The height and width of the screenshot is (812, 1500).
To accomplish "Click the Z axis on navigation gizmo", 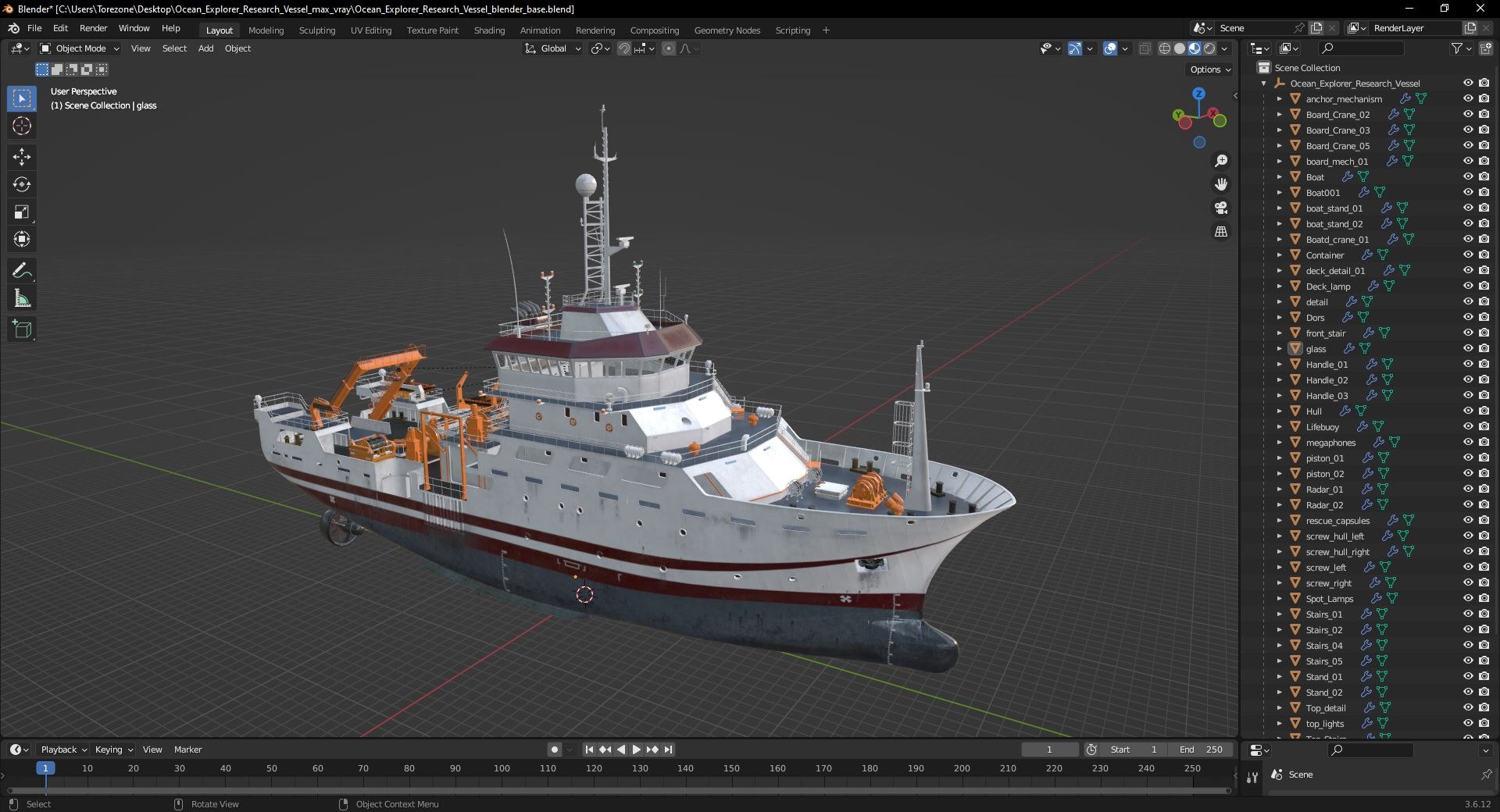I will pos(1198,94).
